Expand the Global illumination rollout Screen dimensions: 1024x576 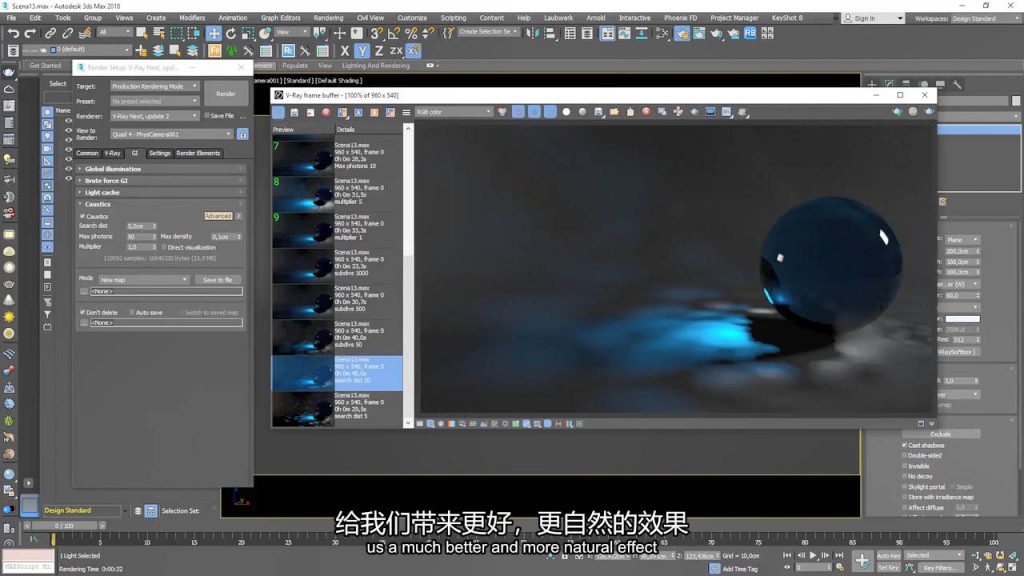coord(161,169)
